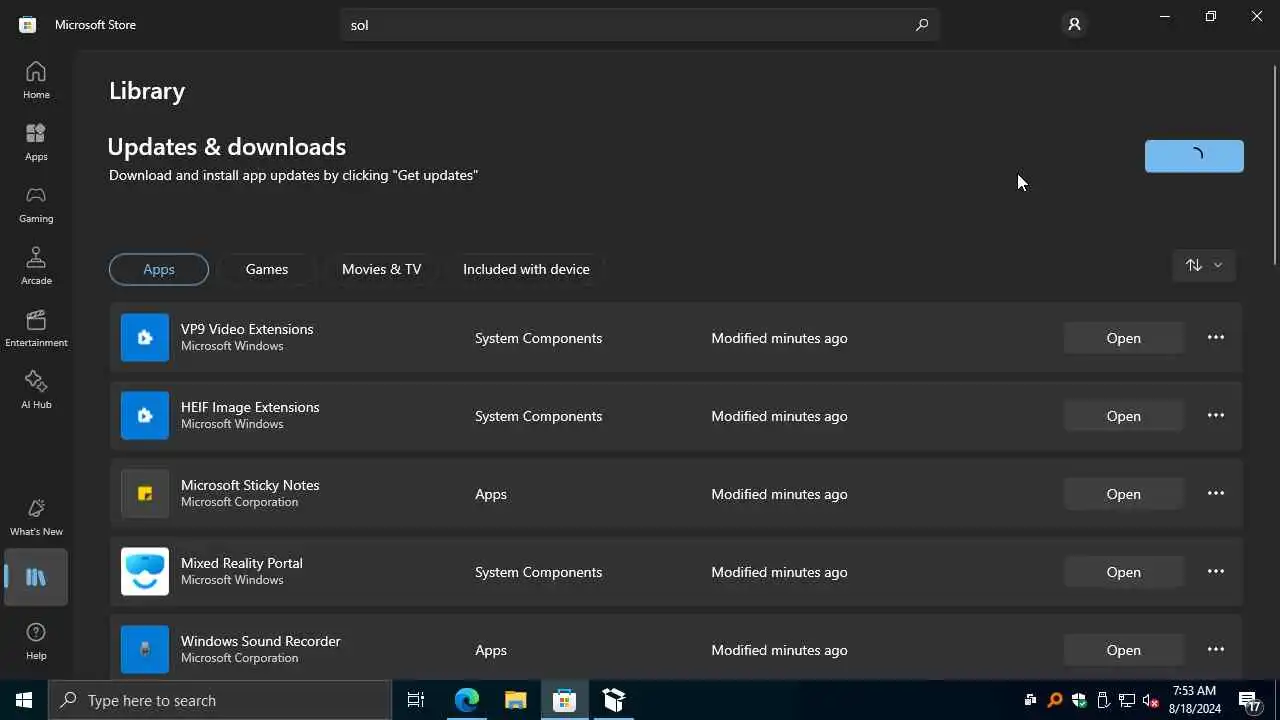Click the 'VP9 Video Extensions' name text
Image resolution: width=1280 pixels, height=720 pixels.
point(247,329)
